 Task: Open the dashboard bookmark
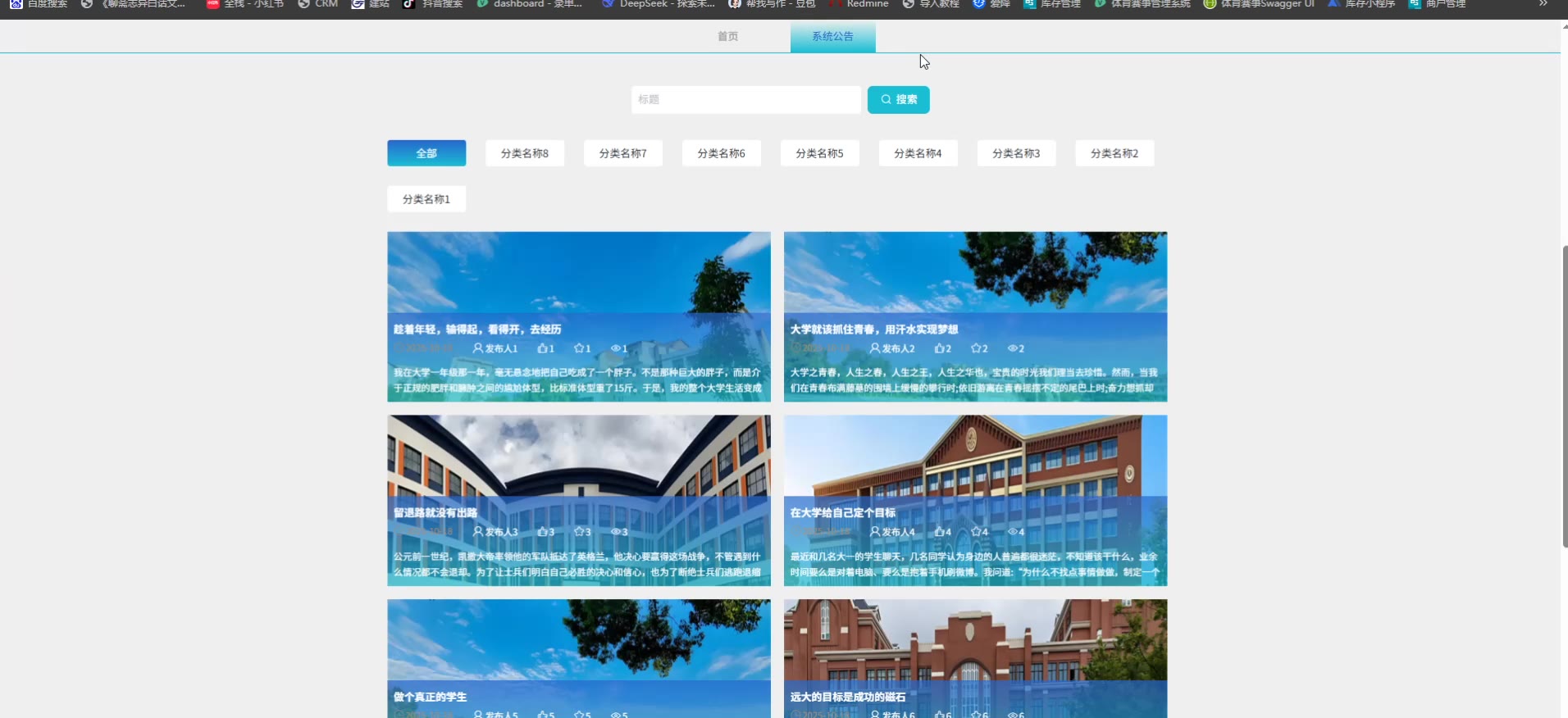530,4
